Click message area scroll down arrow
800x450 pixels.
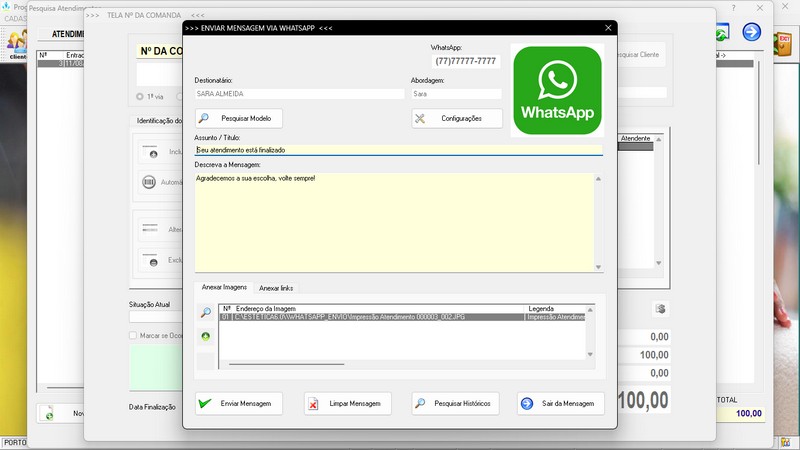(598, 267)
